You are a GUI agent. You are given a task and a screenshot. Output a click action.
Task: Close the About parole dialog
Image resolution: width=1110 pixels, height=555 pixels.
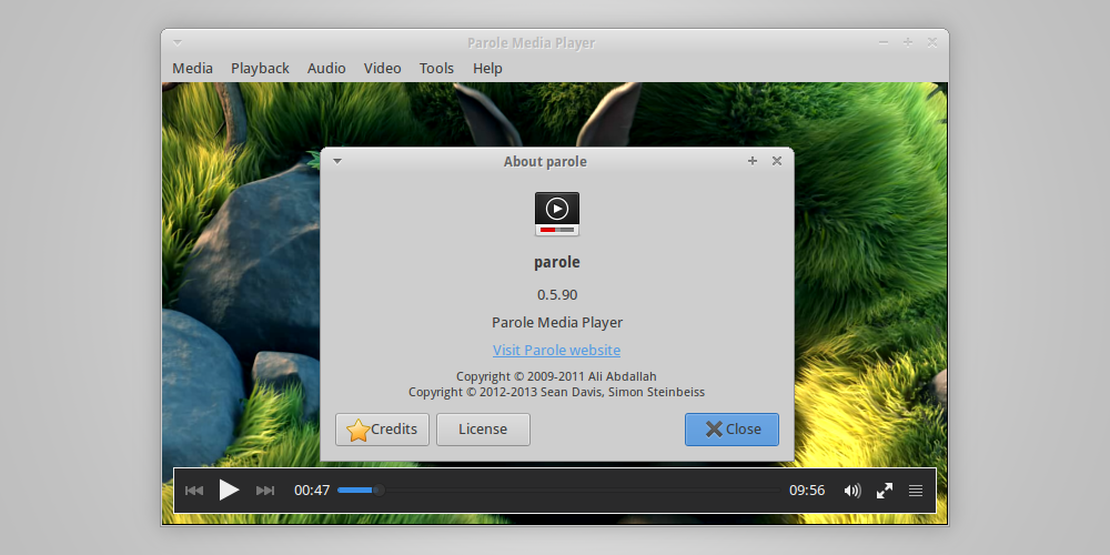731,429
